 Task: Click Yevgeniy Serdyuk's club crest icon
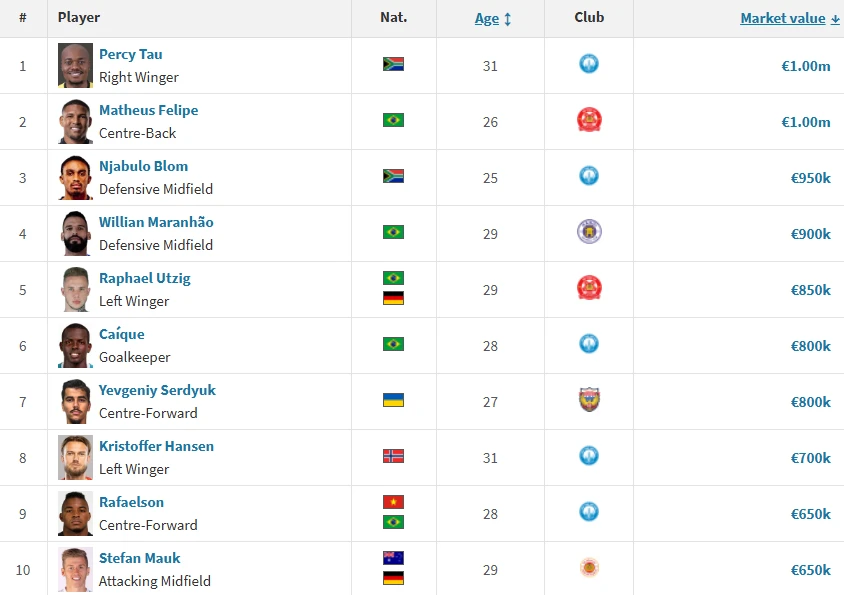click(x=589, y=401)
